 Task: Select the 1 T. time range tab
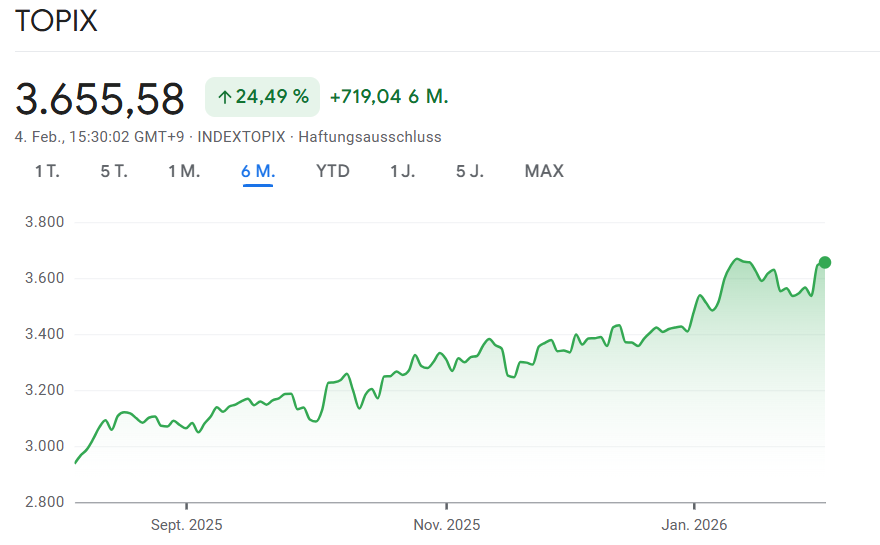pos(47,171)
